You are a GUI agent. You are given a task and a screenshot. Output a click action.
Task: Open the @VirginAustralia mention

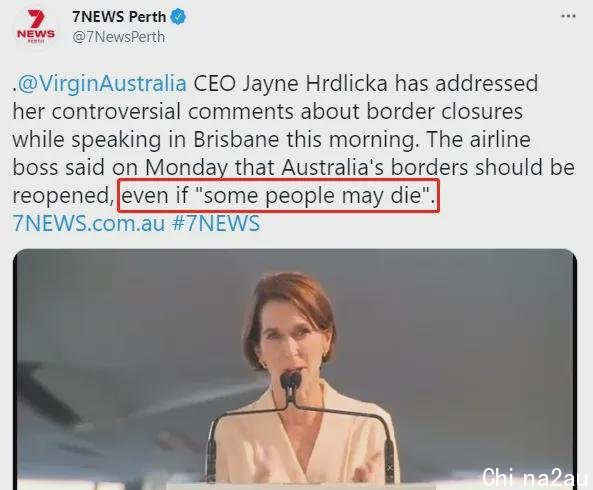click(x=102, y=84)
